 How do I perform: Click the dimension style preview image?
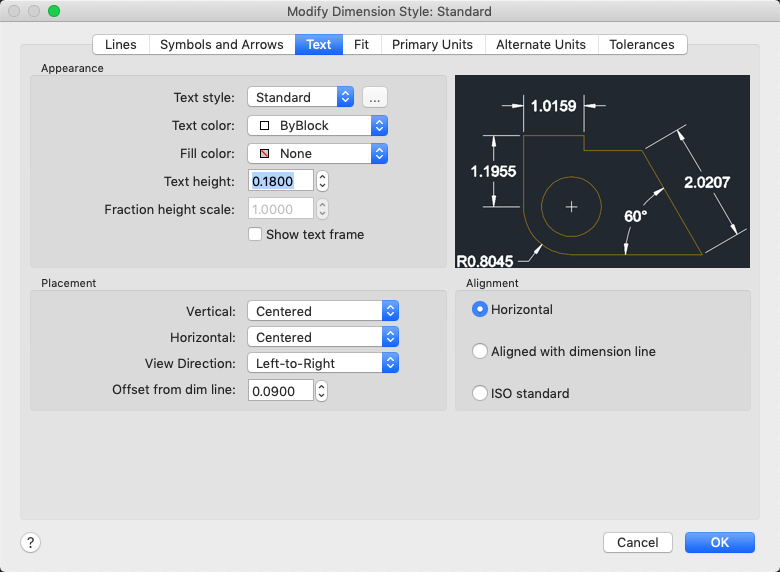click(x=602, y=171)
